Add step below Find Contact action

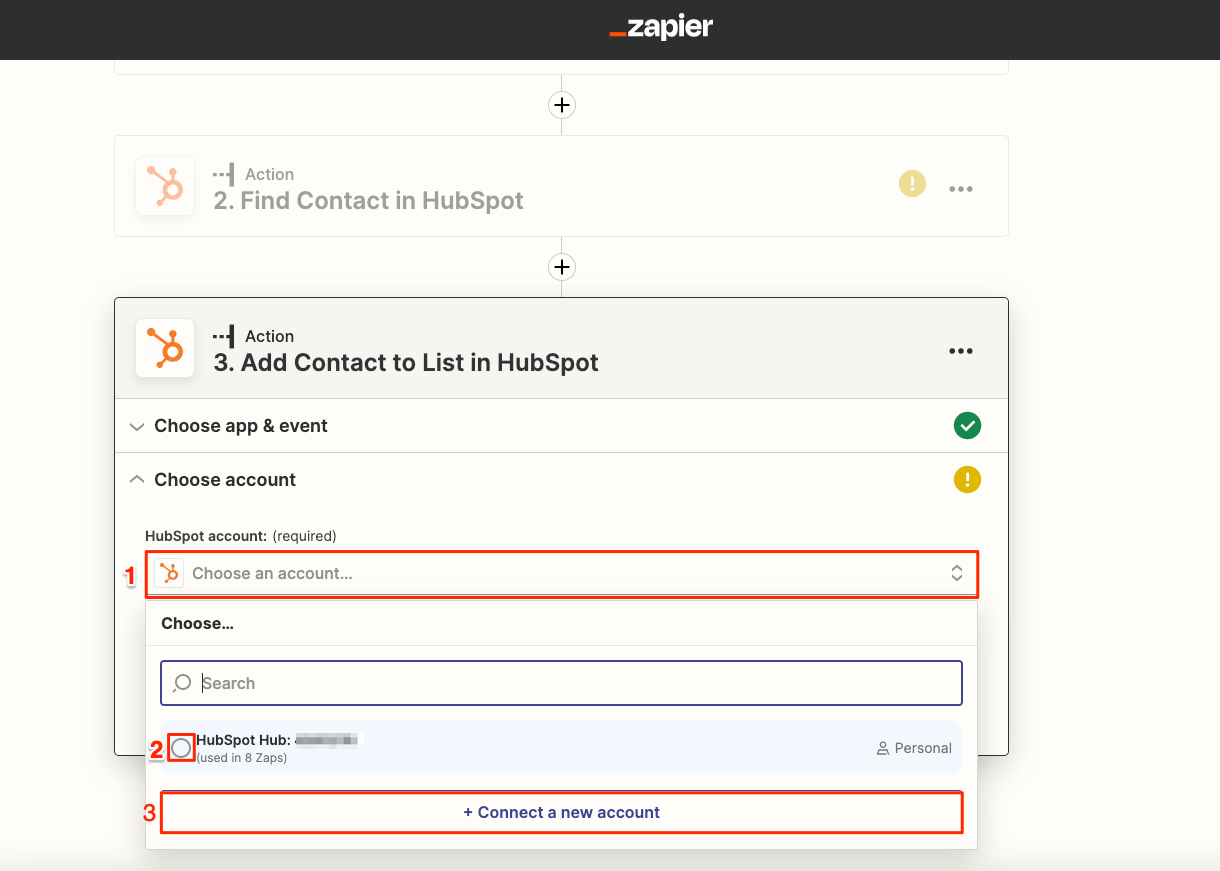(x=562, y=267)
